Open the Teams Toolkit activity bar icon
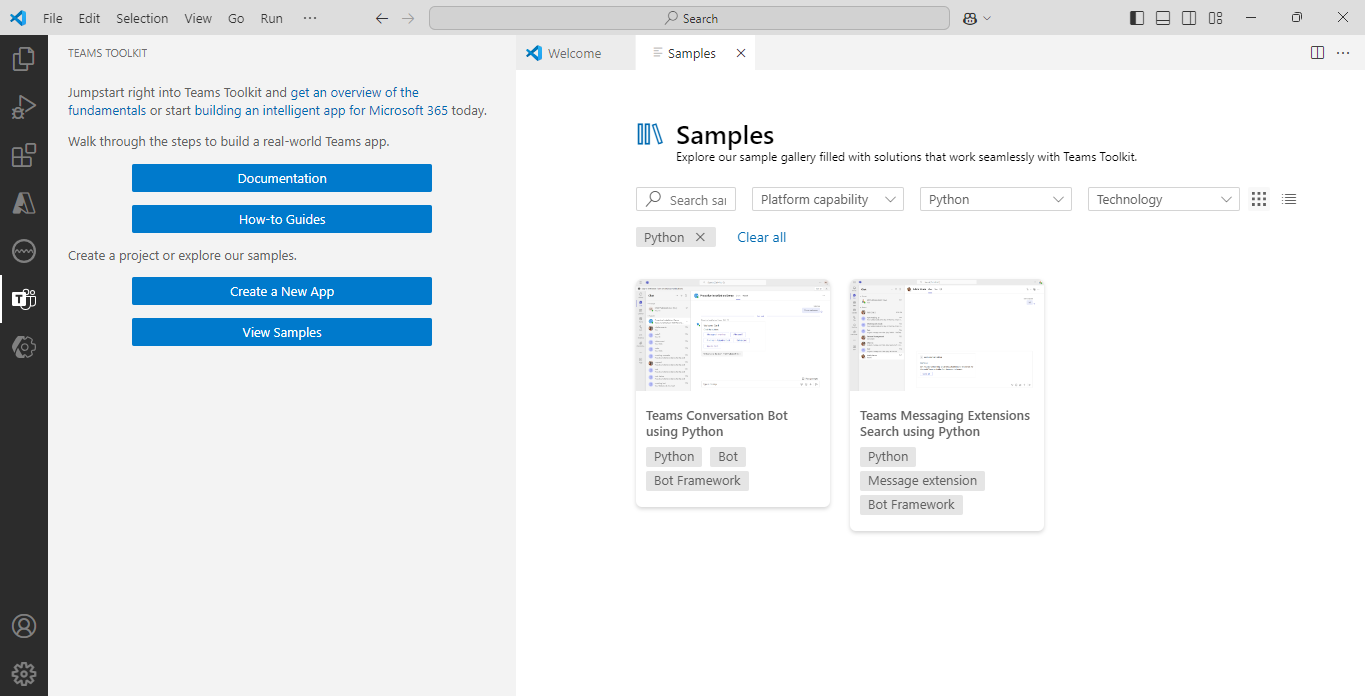 [x=23, y=299]
